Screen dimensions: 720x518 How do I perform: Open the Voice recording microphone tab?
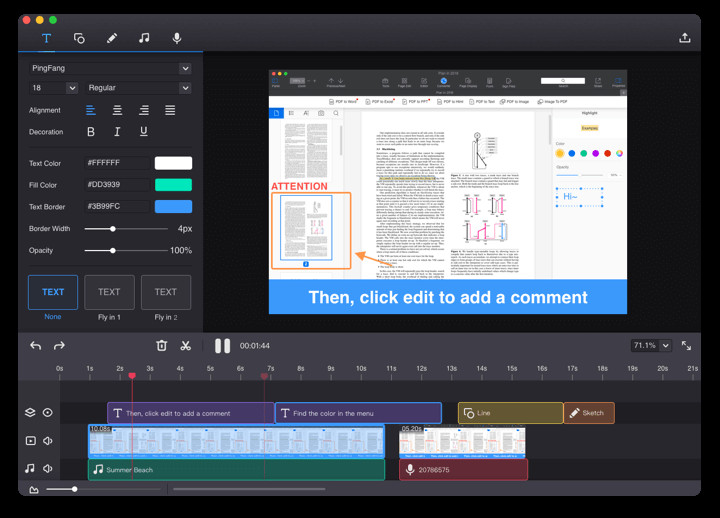click(x=177, y=38)
